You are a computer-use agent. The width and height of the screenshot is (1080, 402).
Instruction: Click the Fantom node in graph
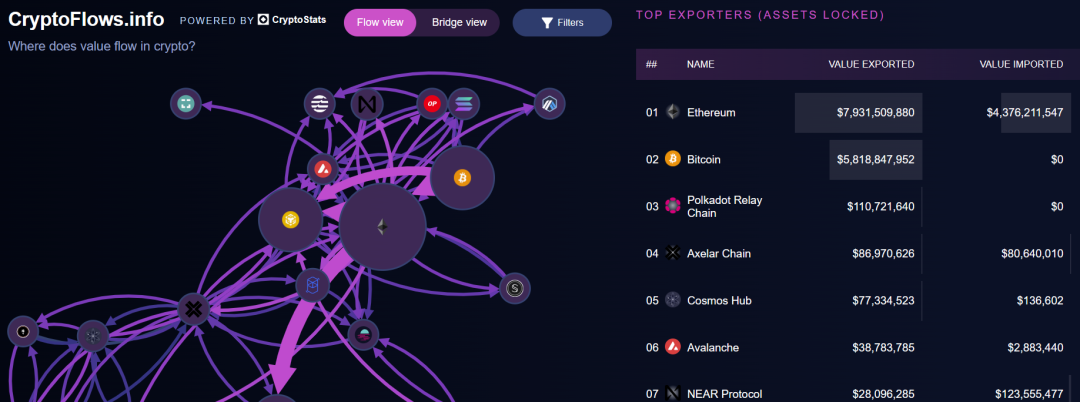(312, 285)
